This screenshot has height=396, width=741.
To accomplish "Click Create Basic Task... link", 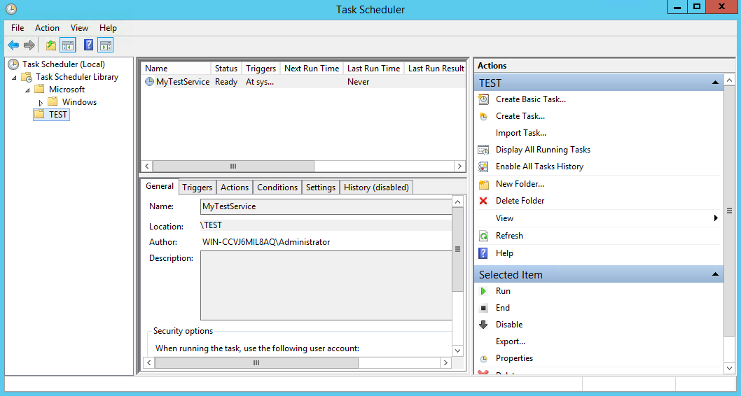I will (x=530, y=99).
